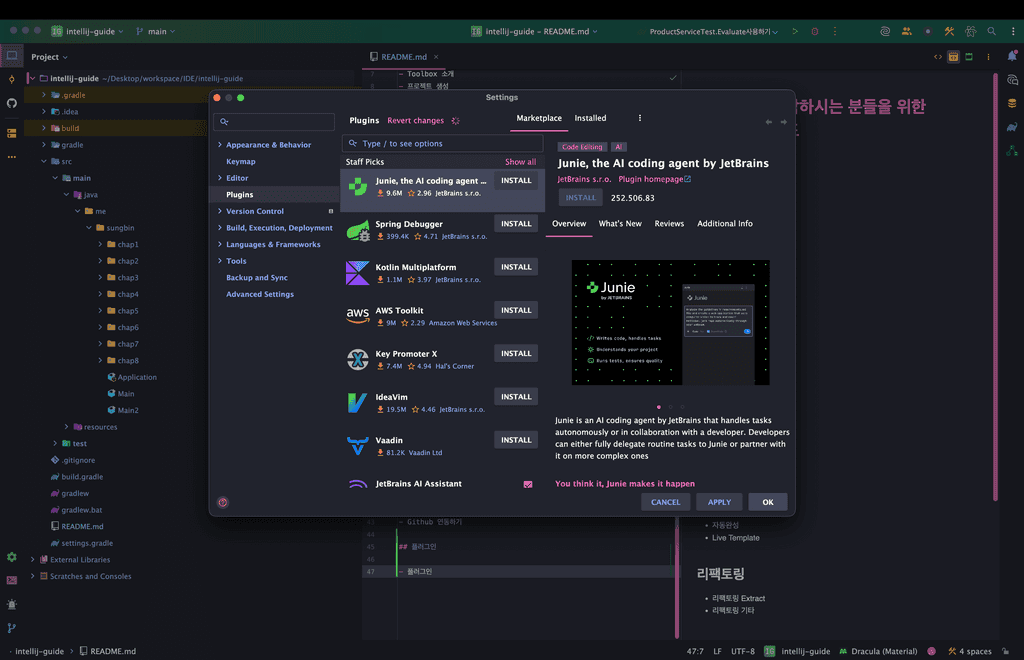Viewport: 1024px width, 660px height.
Task: Click the plugin search field
Action: coord(445,144)
